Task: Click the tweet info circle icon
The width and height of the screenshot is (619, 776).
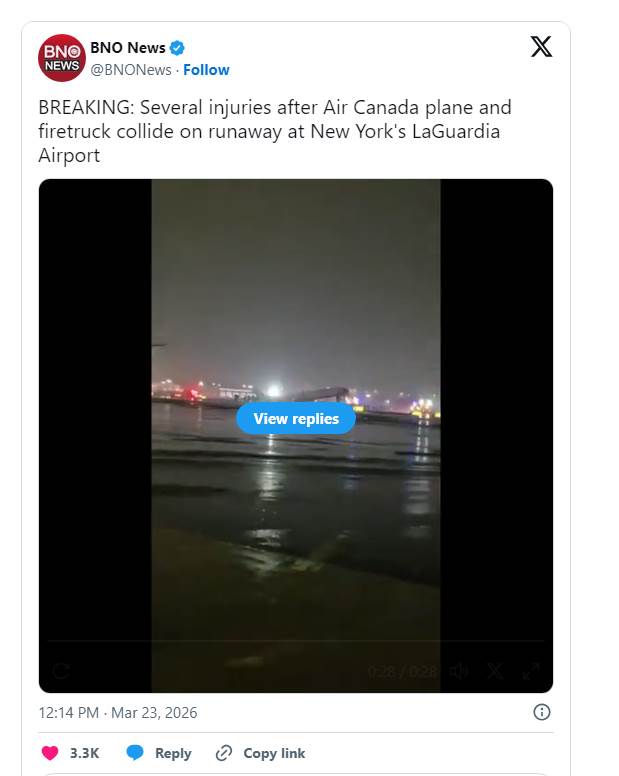Action: tap(542, 712)
